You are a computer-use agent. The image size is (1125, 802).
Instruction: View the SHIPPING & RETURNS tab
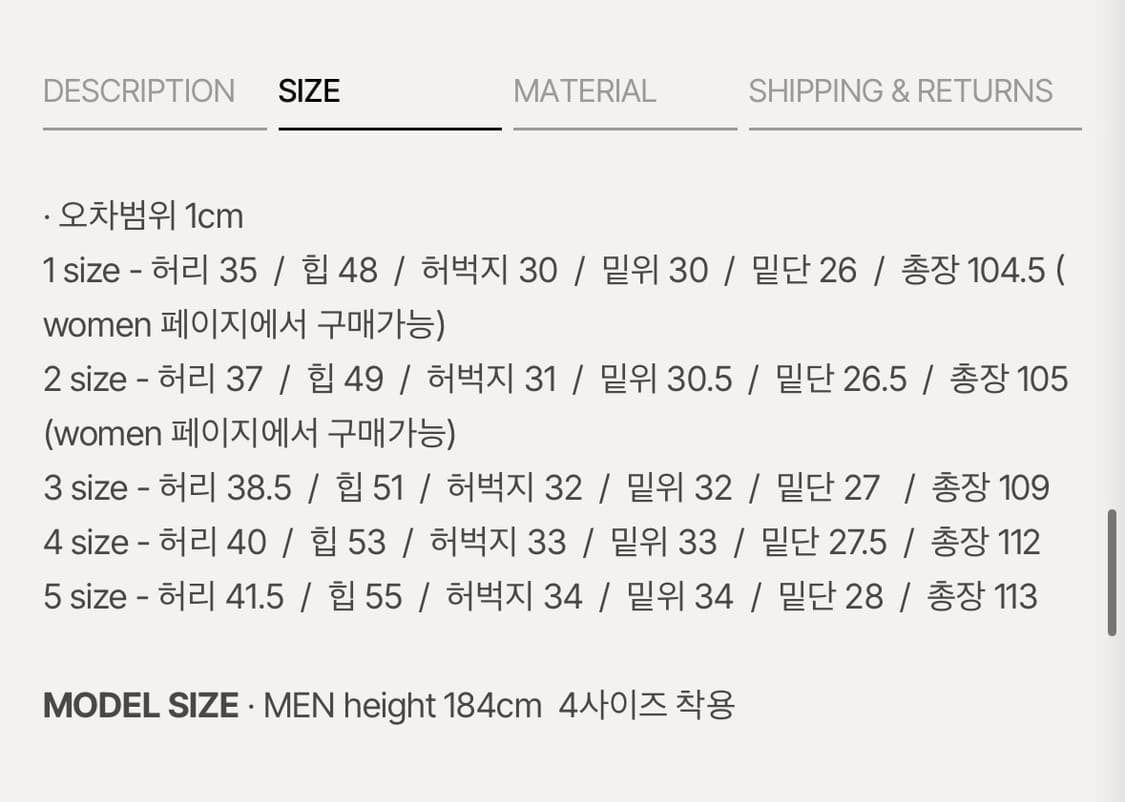[901, 91]
